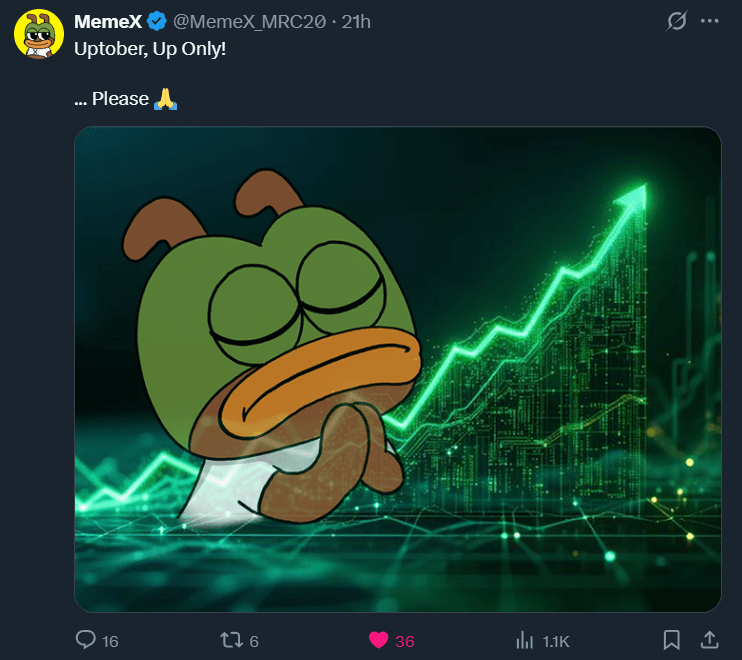Screen dimensions: 742x660
Task: Open the praying frog chart image
Action: (x=397, y=368)
